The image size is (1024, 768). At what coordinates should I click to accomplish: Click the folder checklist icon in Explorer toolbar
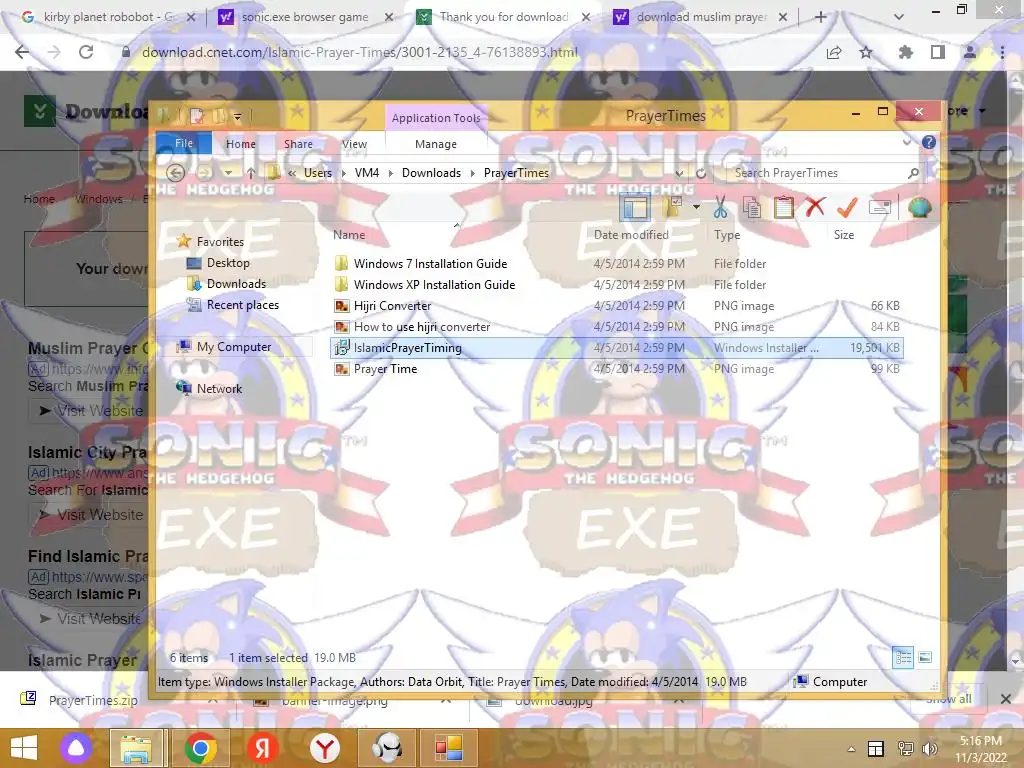click(x=673, y=208)
